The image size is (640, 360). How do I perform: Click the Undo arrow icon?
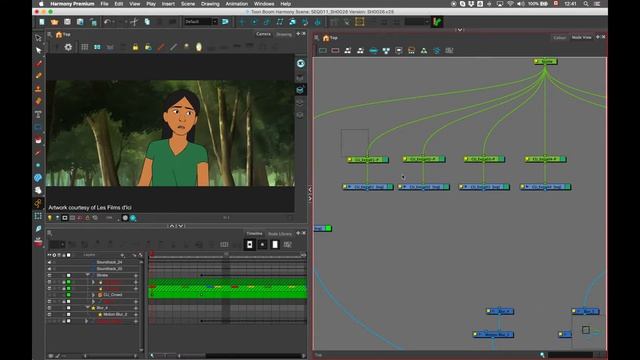point(107,22)
